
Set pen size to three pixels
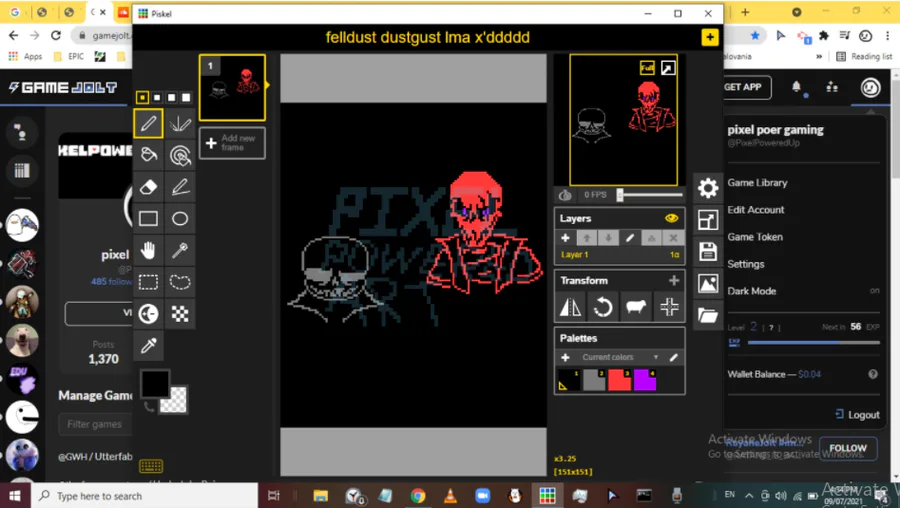point(171,98)
